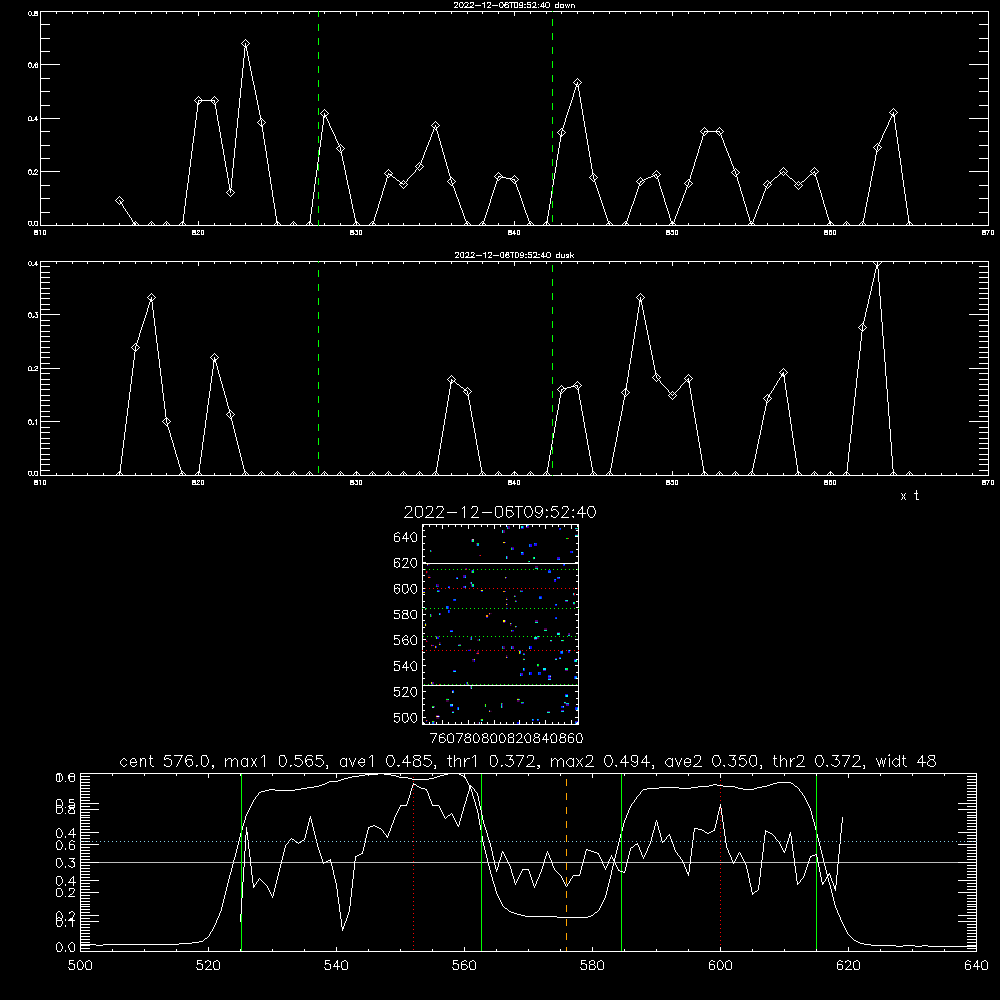The width and height of the screenshot is (1000, 1000).
Task: Click "620" on the bottom plot x-axis
Action: (x=849, y=966)
